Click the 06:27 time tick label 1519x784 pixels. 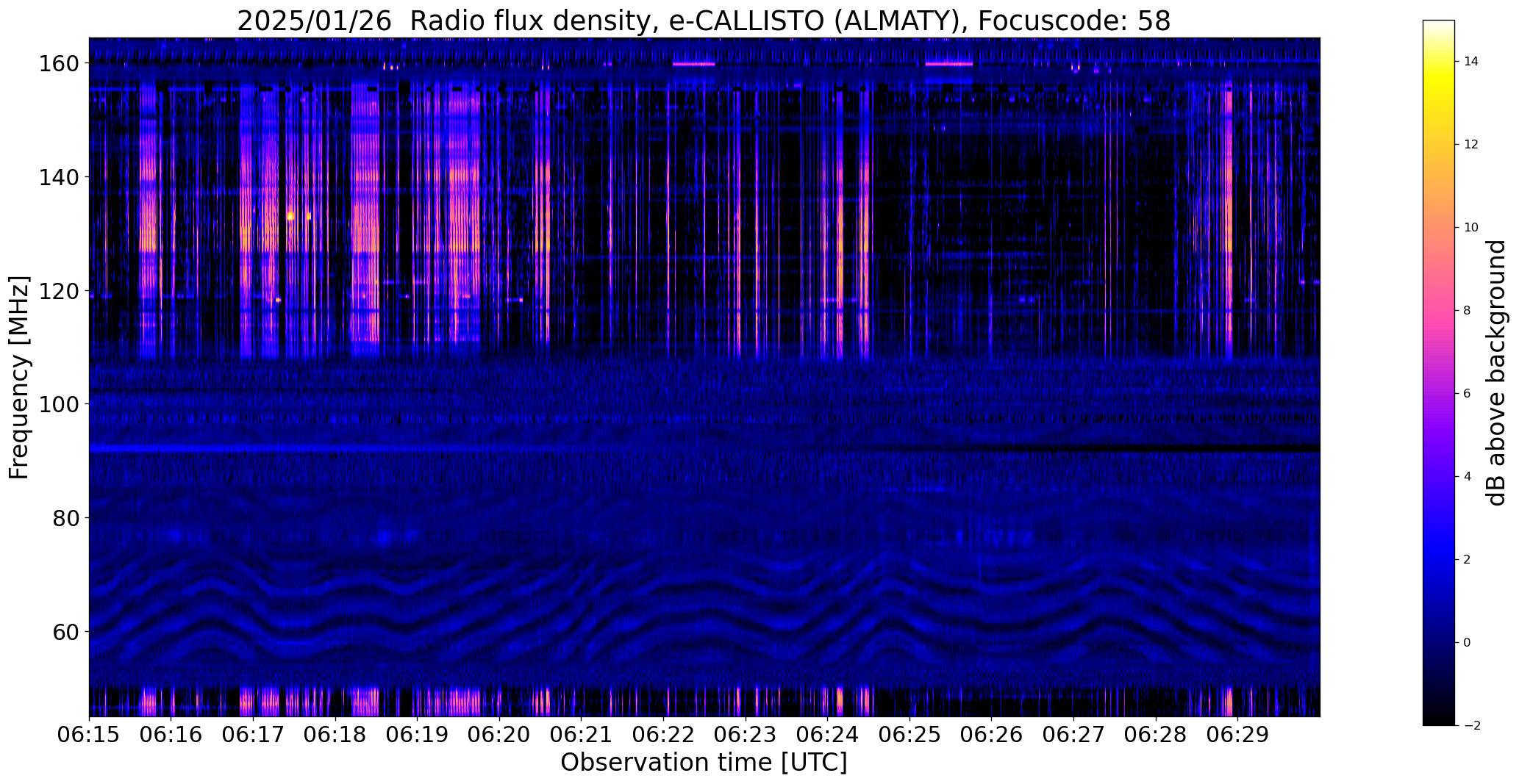pyautogui.click(x=1073, y=735)
